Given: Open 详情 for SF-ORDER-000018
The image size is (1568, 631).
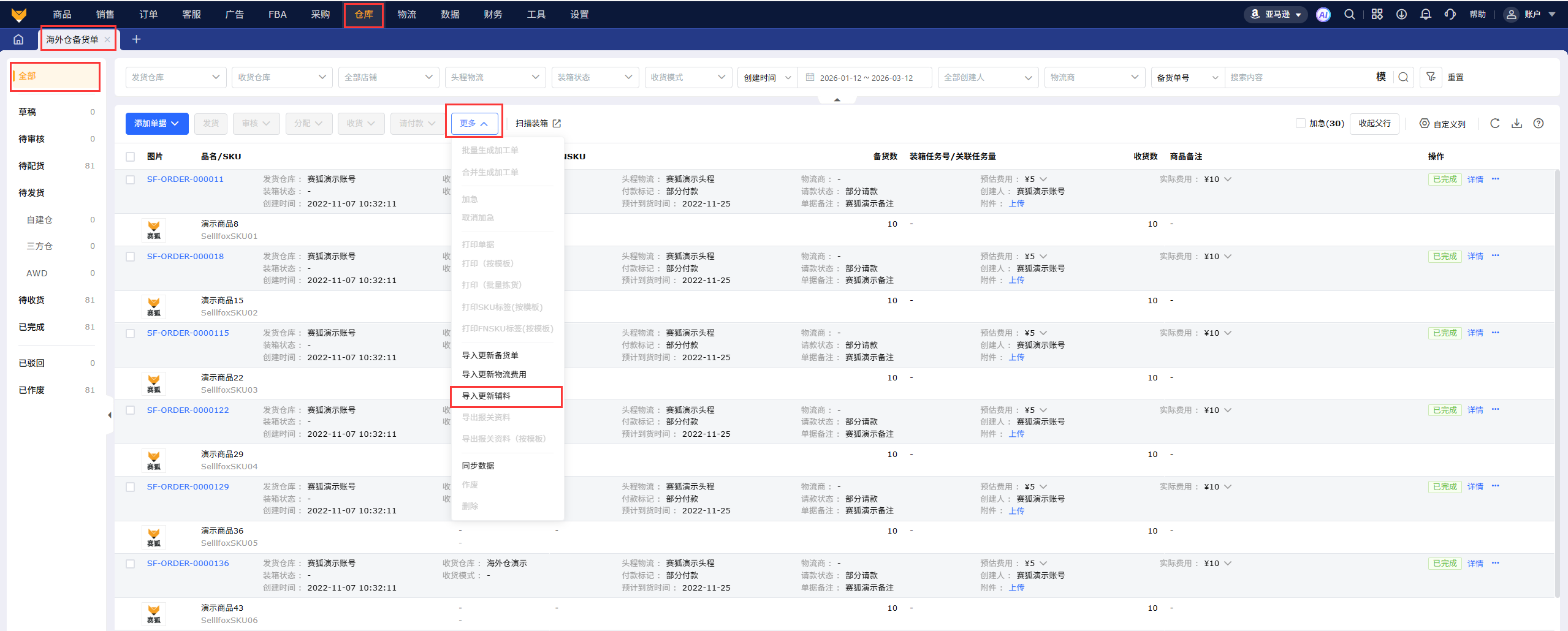Looking at the screenshot, I should [x=1475, y=256].
